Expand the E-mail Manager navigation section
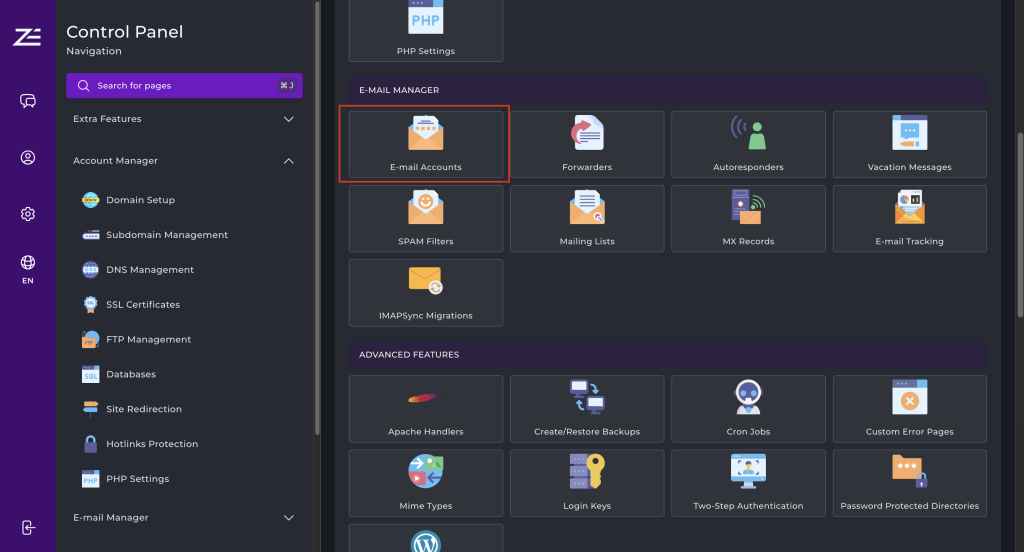Viewport: 1024px width, 552px height. (184, 518)
